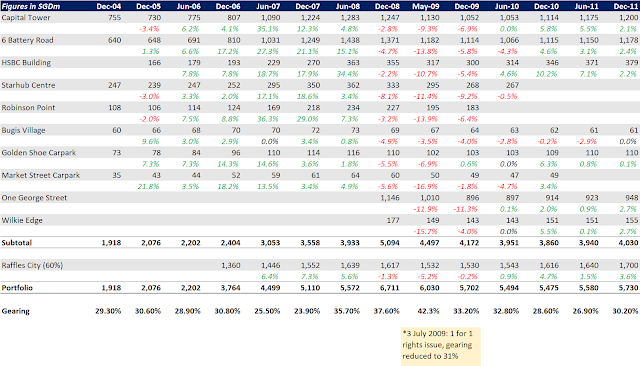Select the Wilkie Edge row label
Screen dimensions: 640x366
pyautogui.click(x=22, y=220)
